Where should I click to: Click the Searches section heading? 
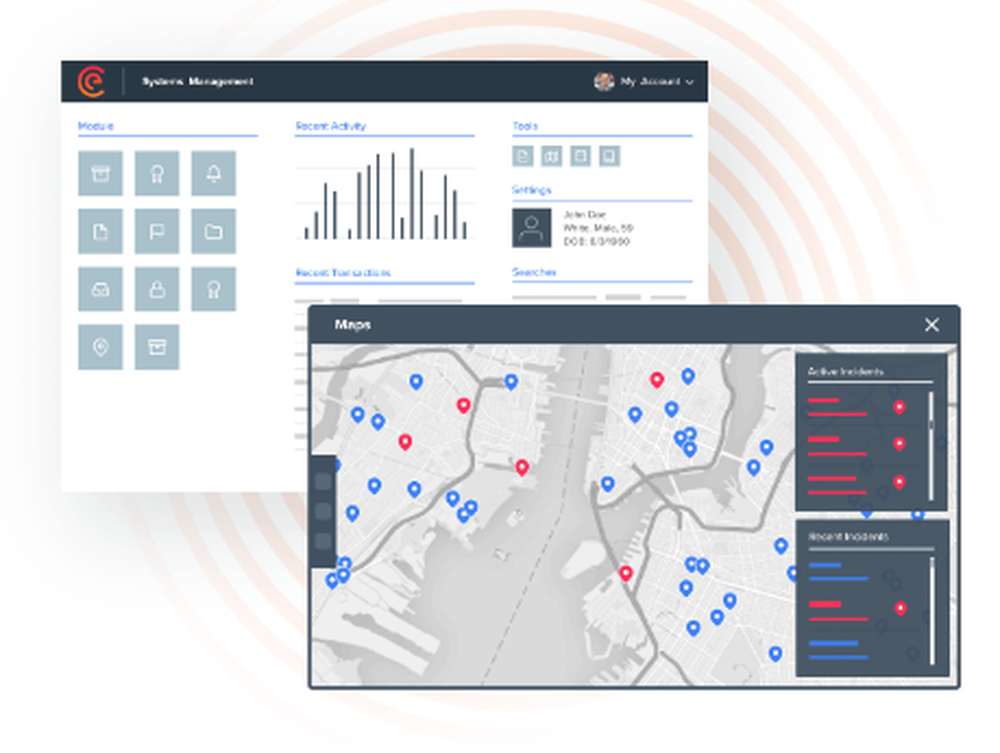pyautogui.click(x=534, y=272)
